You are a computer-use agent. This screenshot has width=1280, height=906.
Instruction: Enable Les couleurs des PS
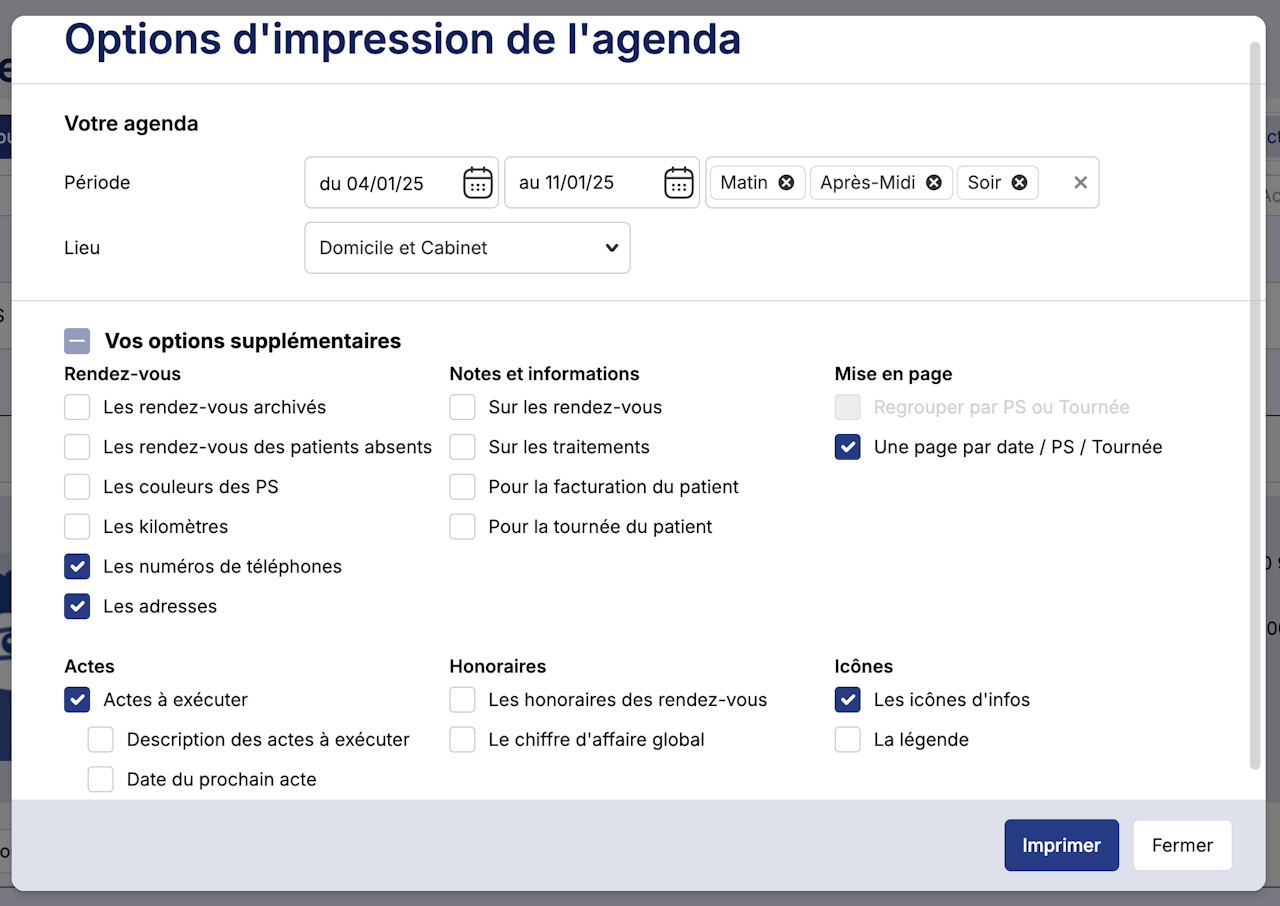click(77, 487)
